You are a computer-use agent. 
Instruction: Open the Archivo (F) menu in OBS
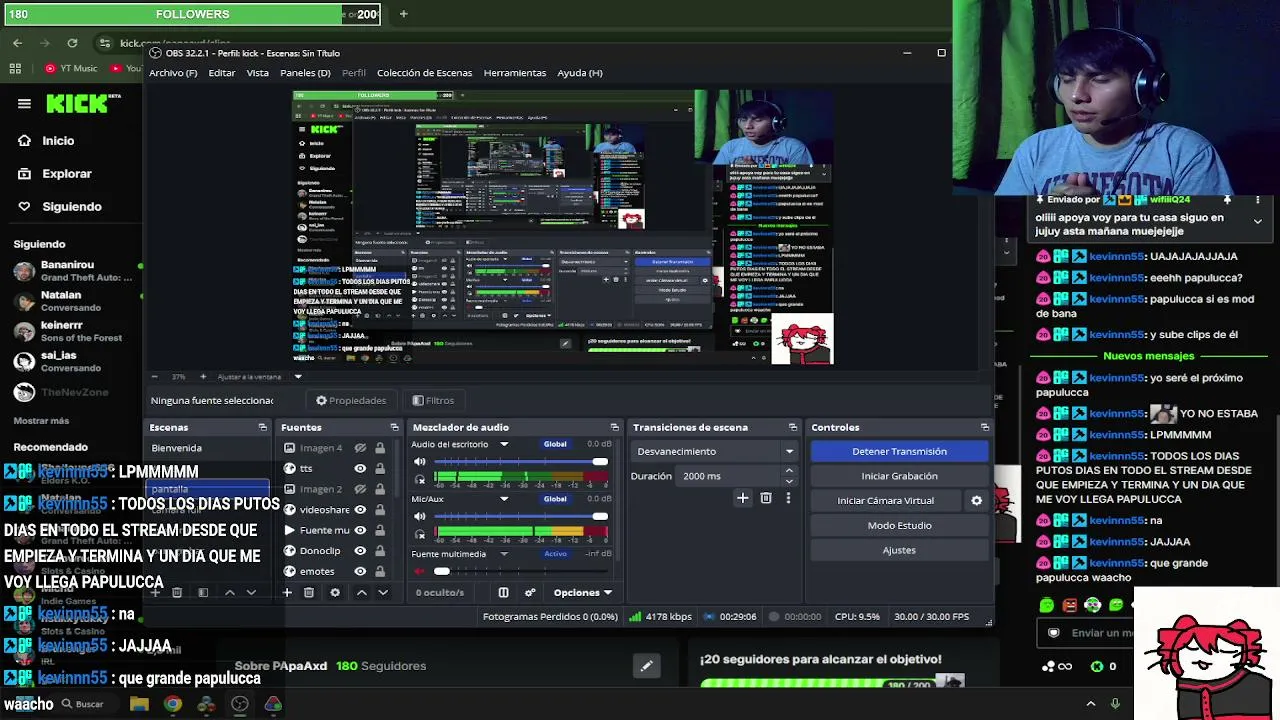173,73
